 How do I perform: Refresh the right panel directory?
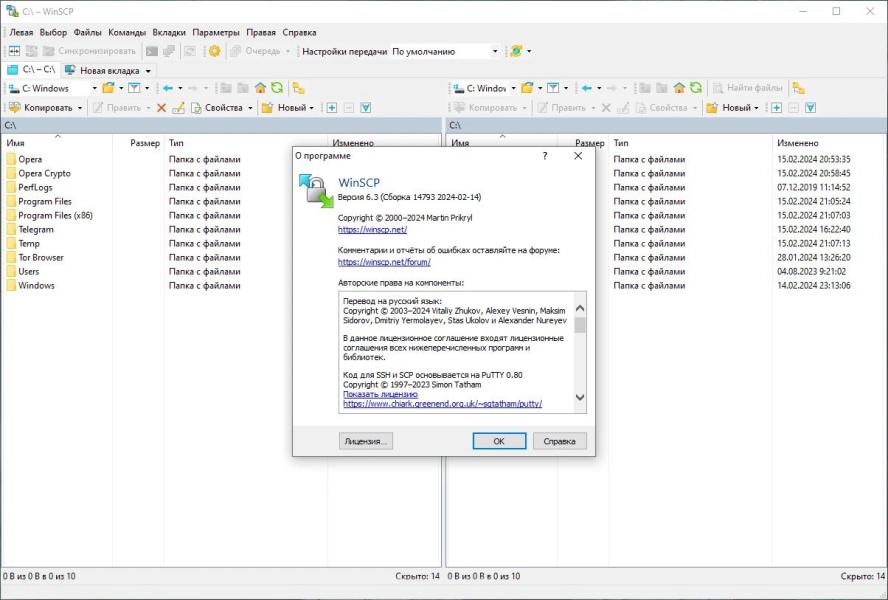point(696,88)
